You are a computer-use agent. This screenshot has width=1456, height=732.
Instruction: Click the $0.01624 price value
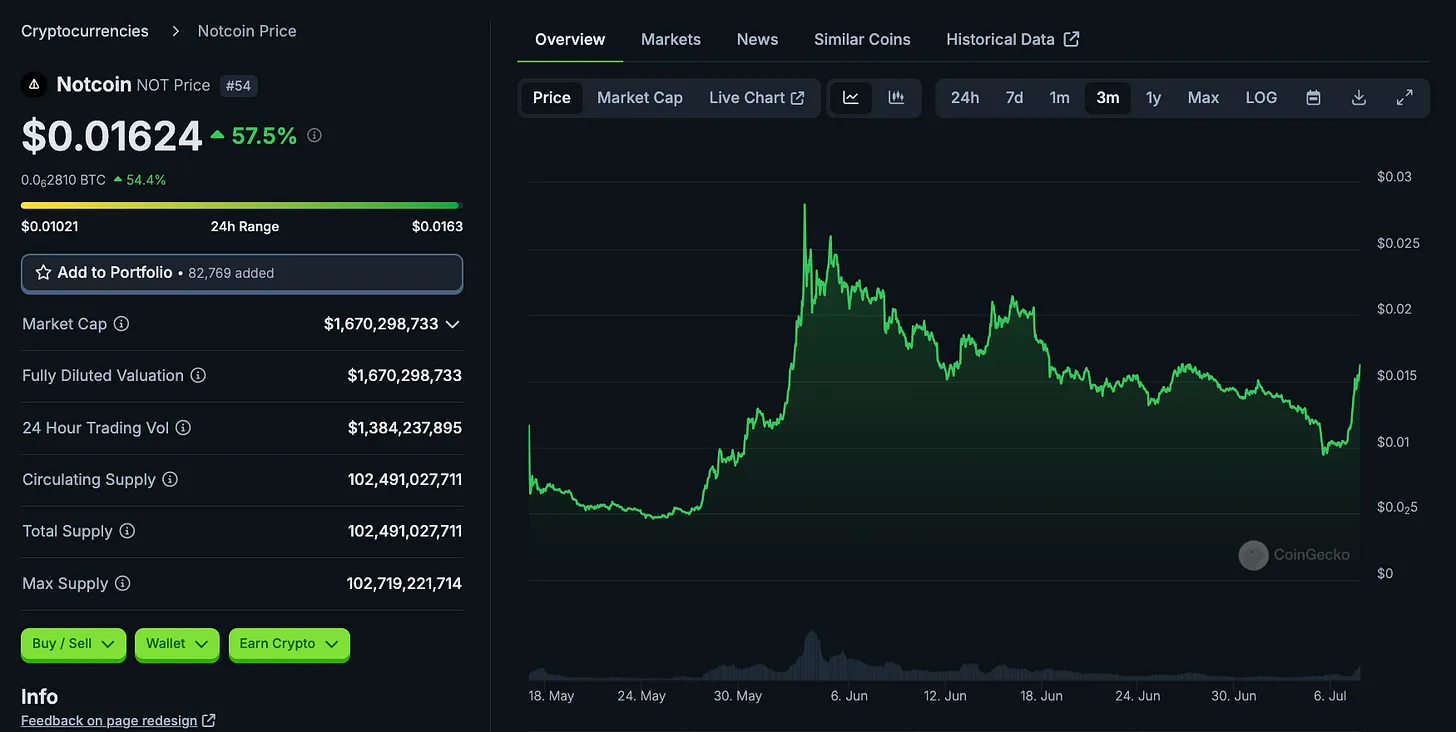(x=112, y=136)
